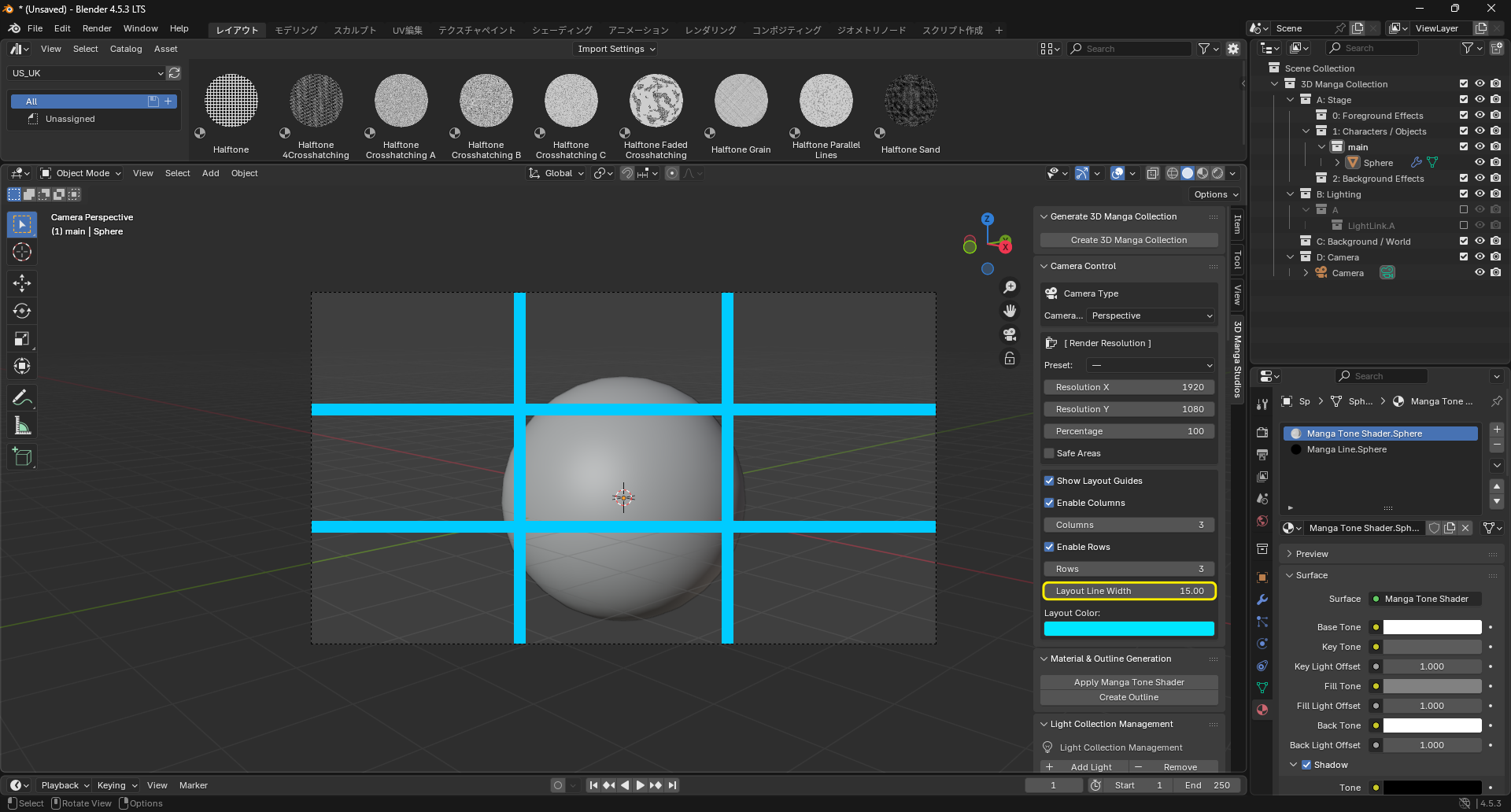Toggle camera view icon in viewport
Screen dimensions: 1511x812
(x=1010, y=334)
